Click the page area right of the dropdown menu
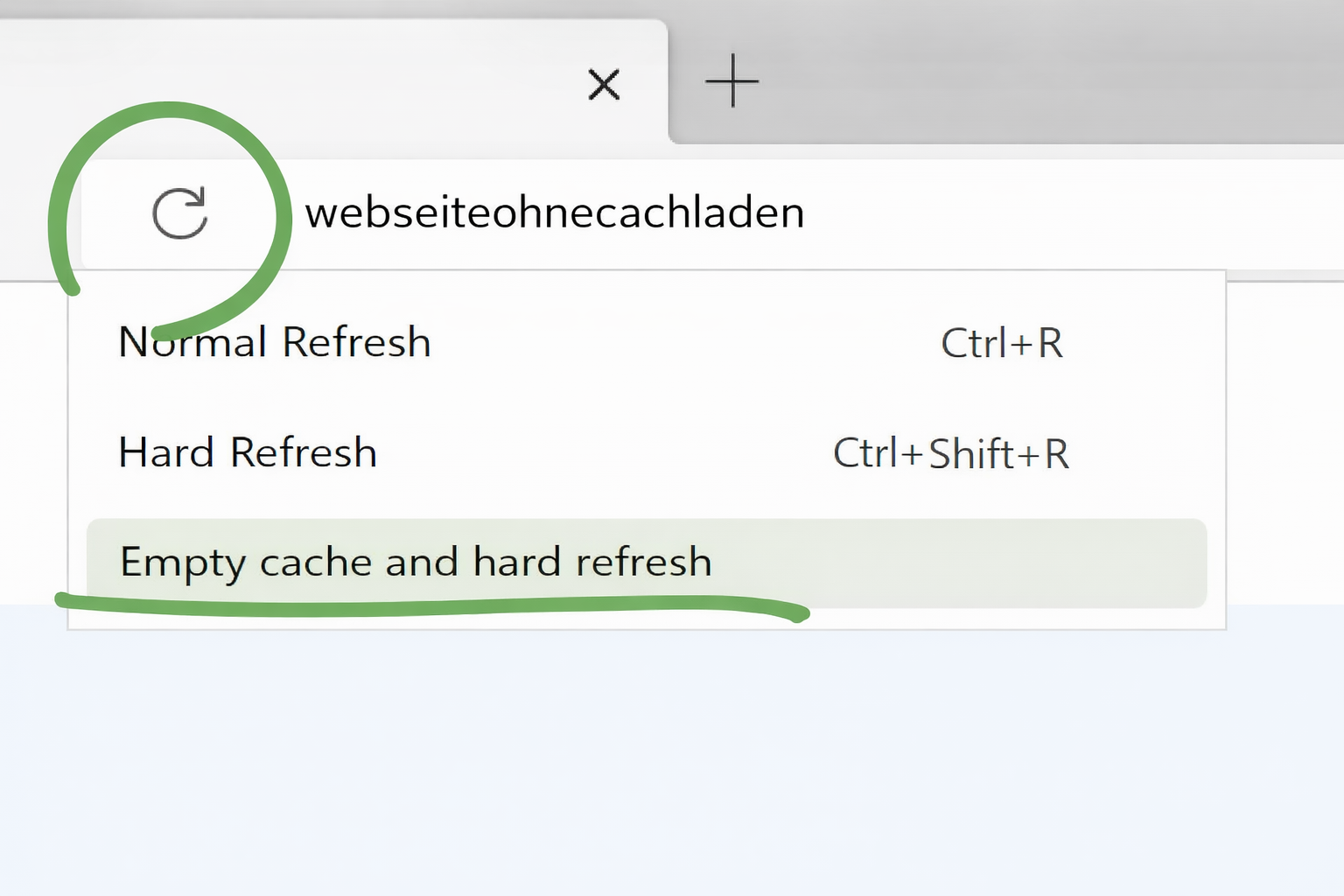The width and height of the screenshot is (1344, 896). click(1284, 437)
